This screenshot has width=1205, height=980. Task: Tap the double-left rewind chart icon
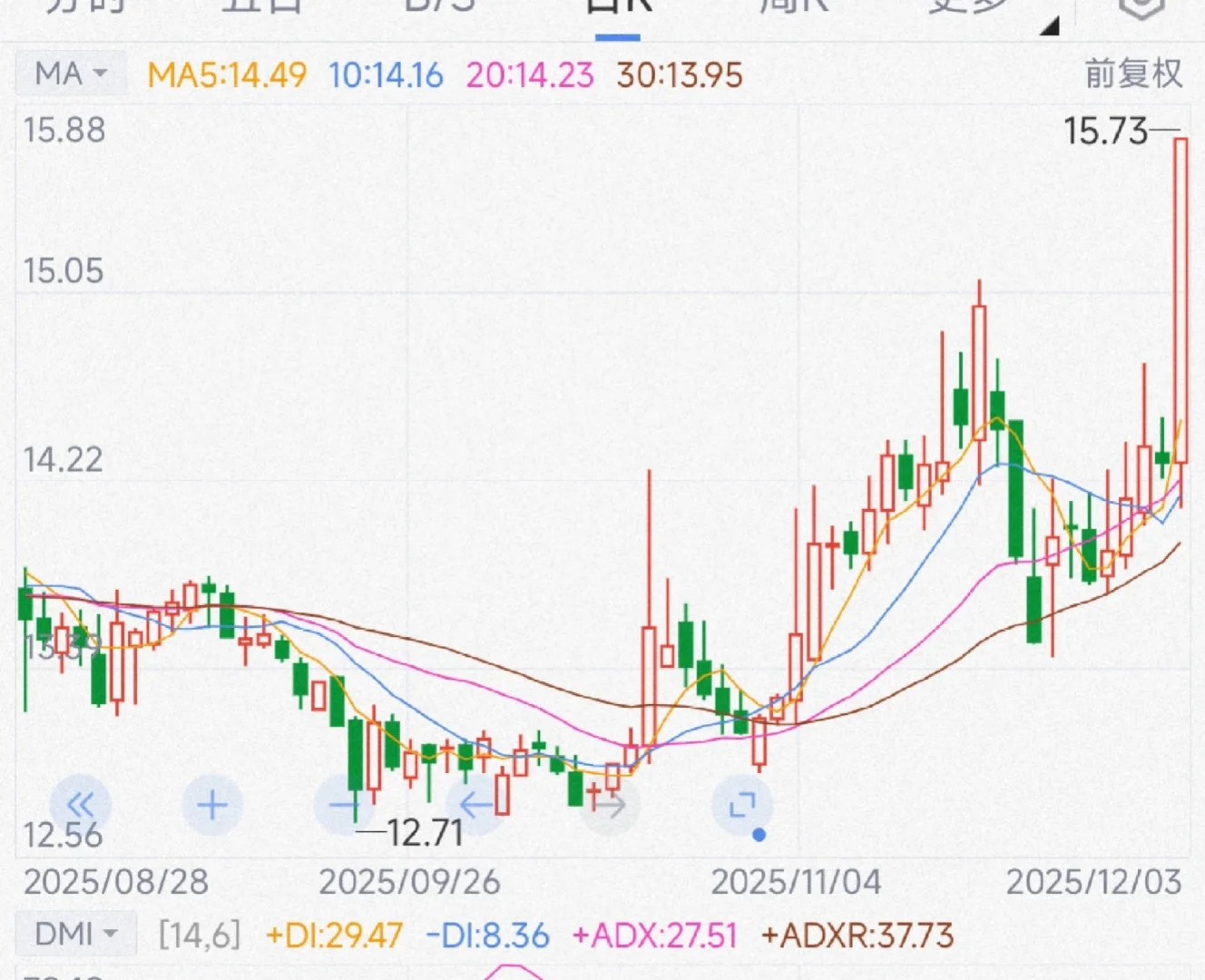coord(81,805)
